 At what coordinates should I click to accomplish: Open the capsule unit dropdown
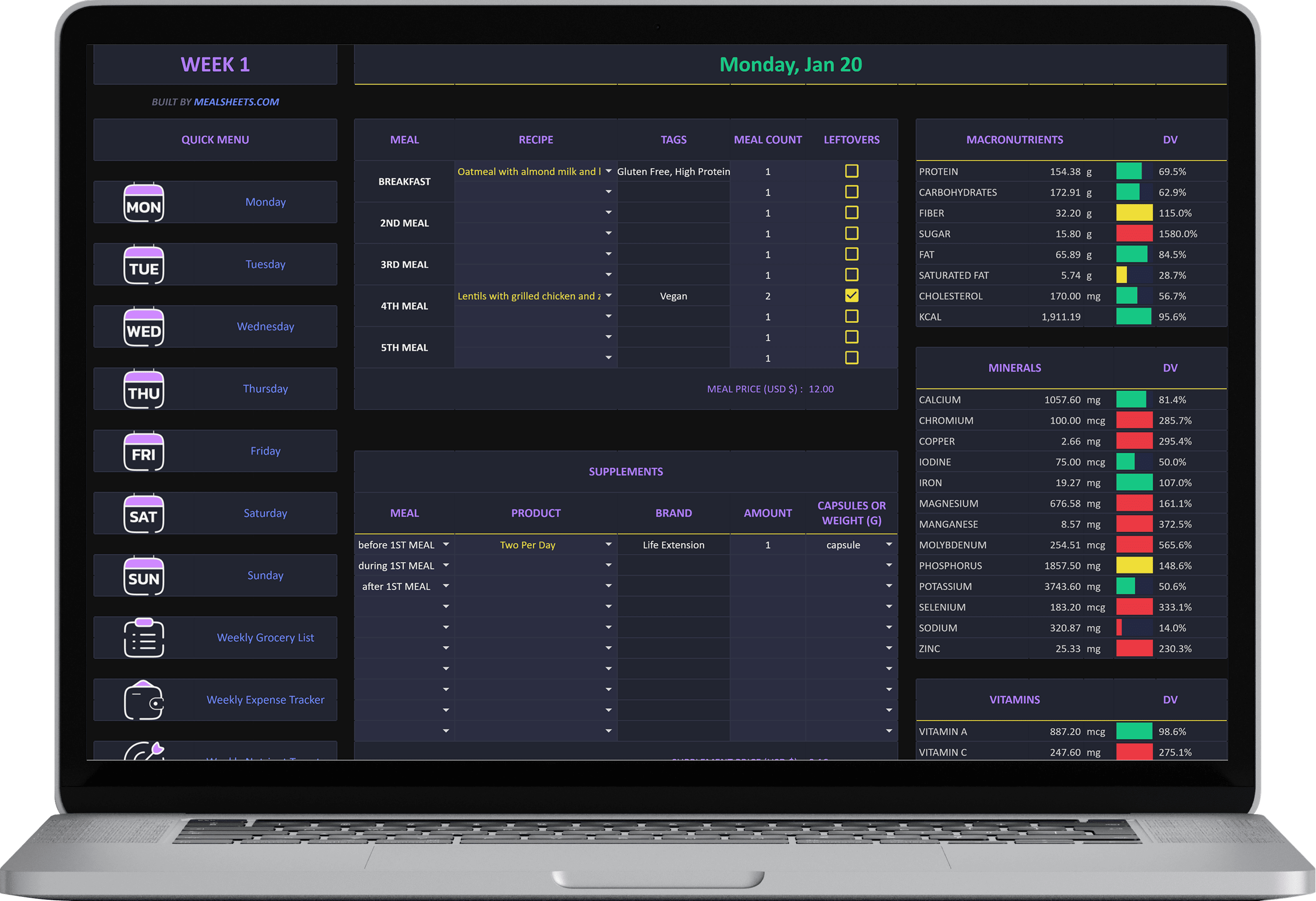pos(889,545)
